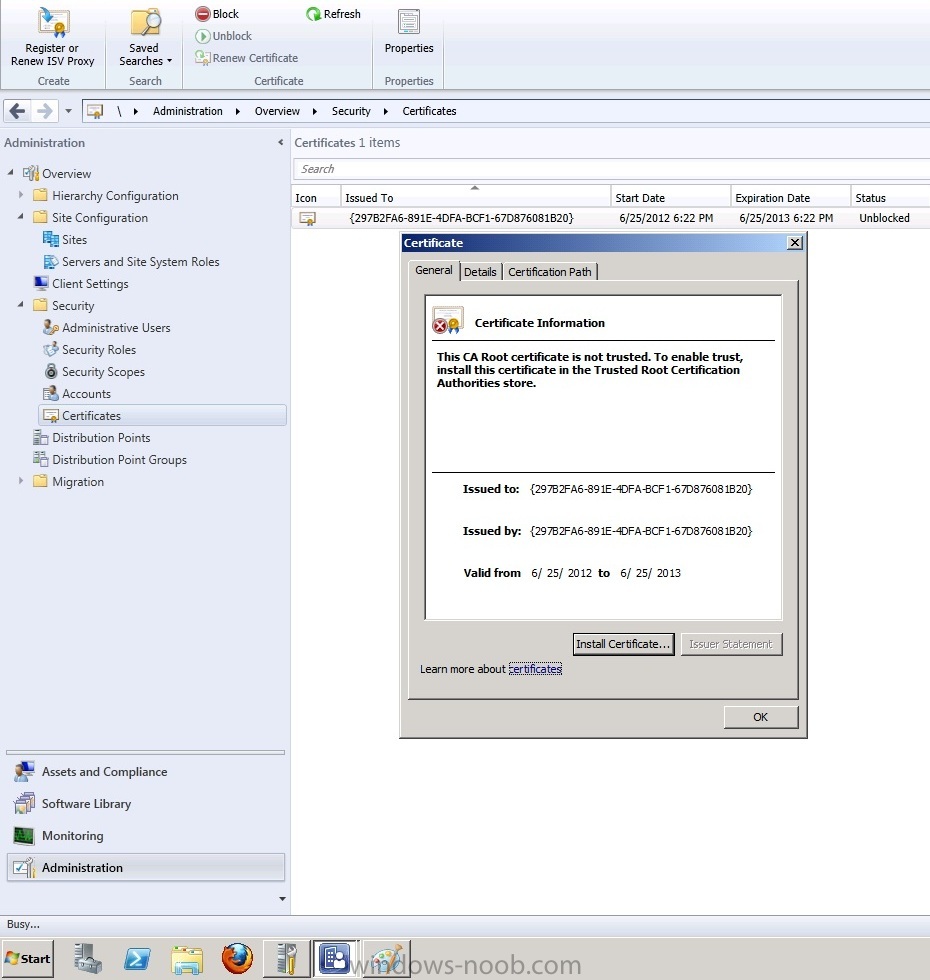
Task: Expand the Hierarchy Configuration folder
Action: point(21,195)
